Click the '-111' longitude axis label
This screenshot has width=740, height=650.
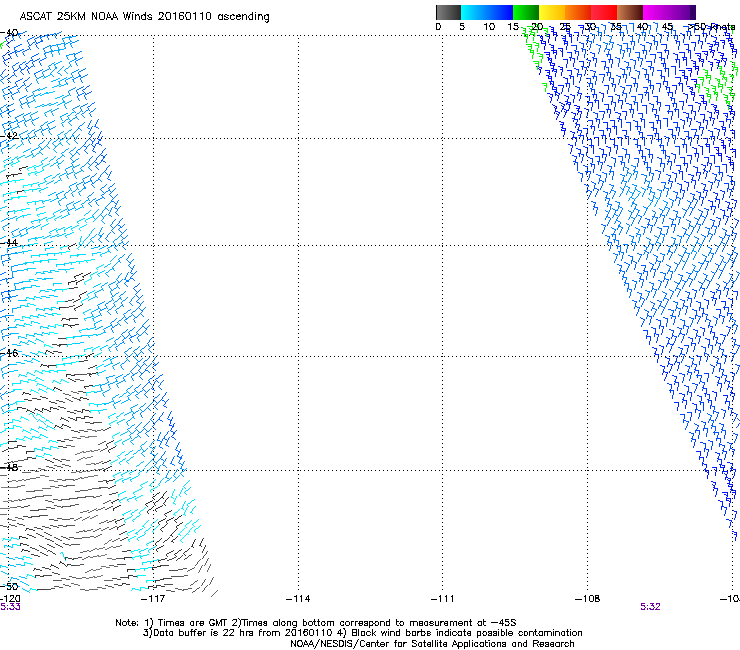tap(442, 599)
